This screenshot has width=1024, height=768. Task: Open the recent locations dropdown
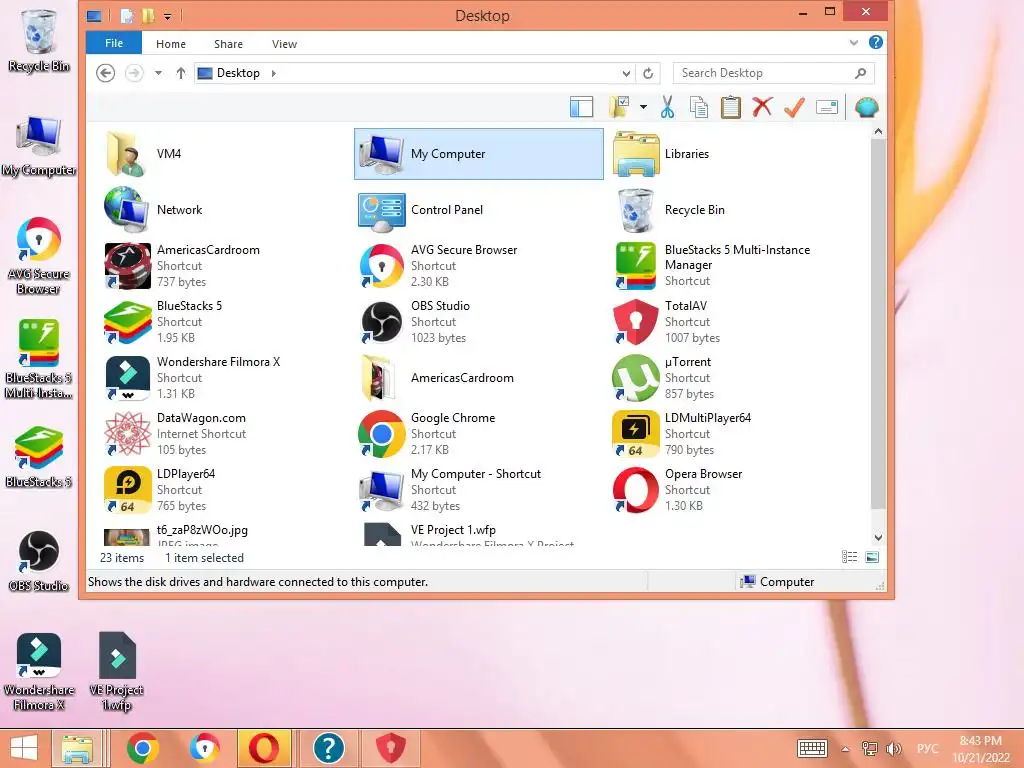[158, 73]
